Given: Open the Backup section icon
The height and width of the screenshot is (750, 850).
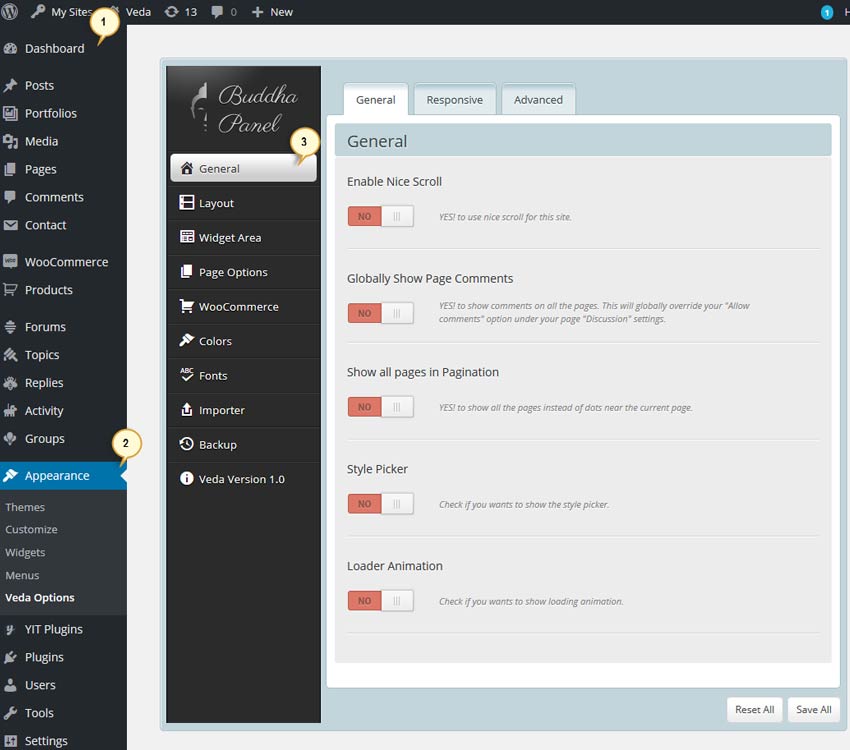Looking at the screenshot, I should (x=187, y=444).
